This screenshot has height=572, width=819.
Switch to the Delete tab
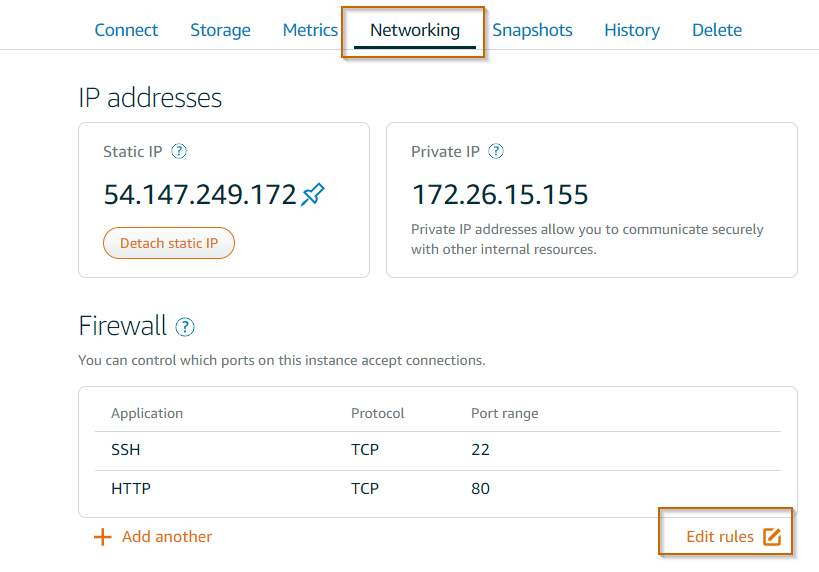(716, 30)
